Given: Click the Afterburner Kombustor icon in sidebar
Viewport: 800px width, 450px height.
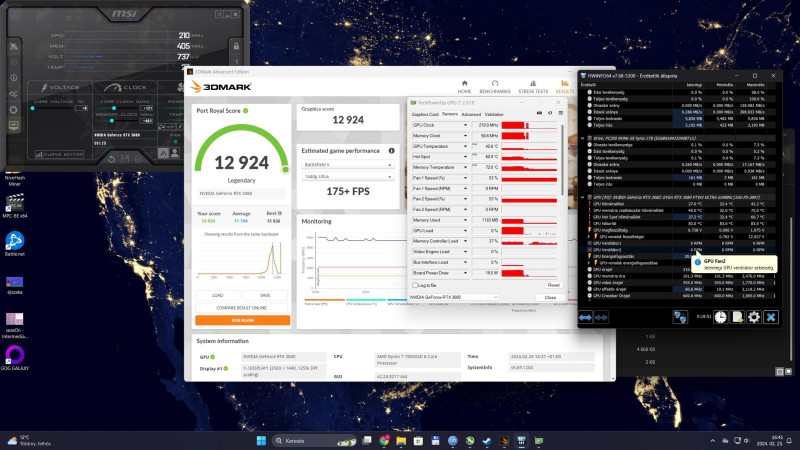Looking at the screenshot, I should click(14, 62).
